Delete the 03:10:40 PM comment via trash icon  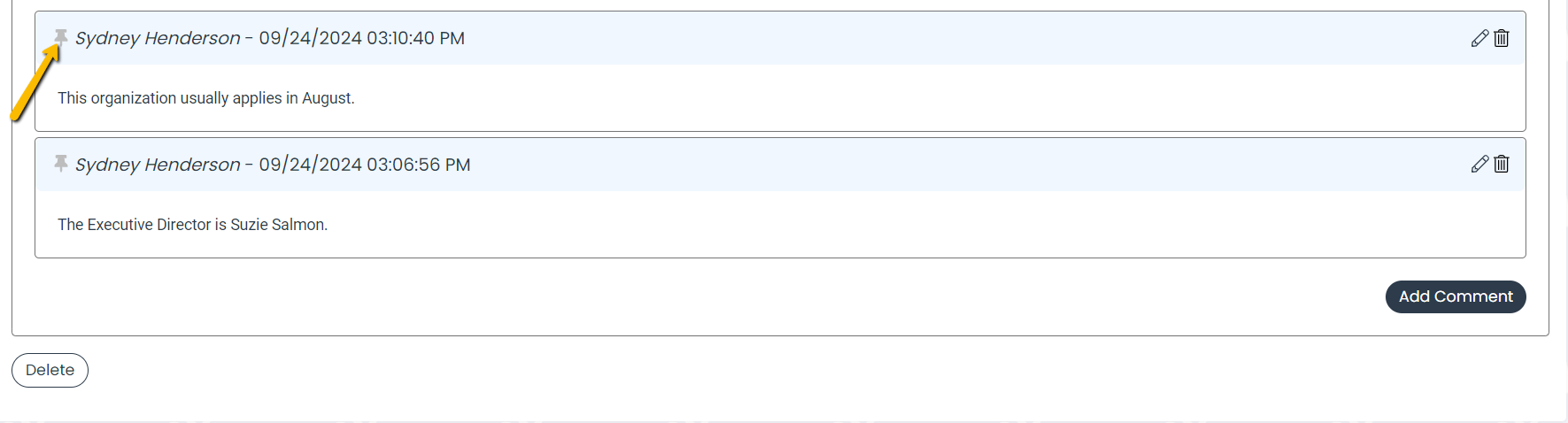1502,38
